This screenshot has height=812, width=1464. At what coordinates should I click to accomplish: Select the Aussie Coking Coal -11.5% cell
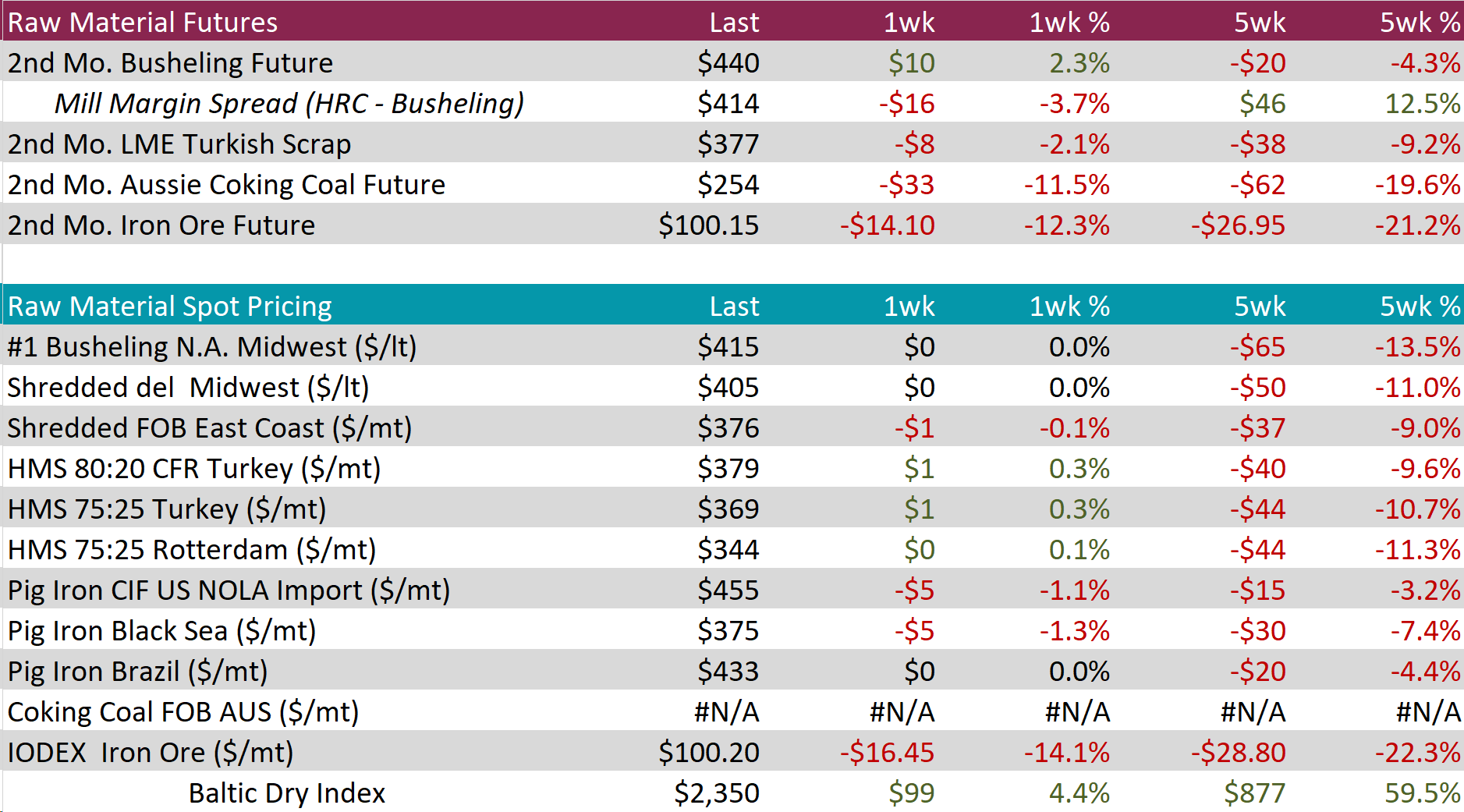[1066, 184]
